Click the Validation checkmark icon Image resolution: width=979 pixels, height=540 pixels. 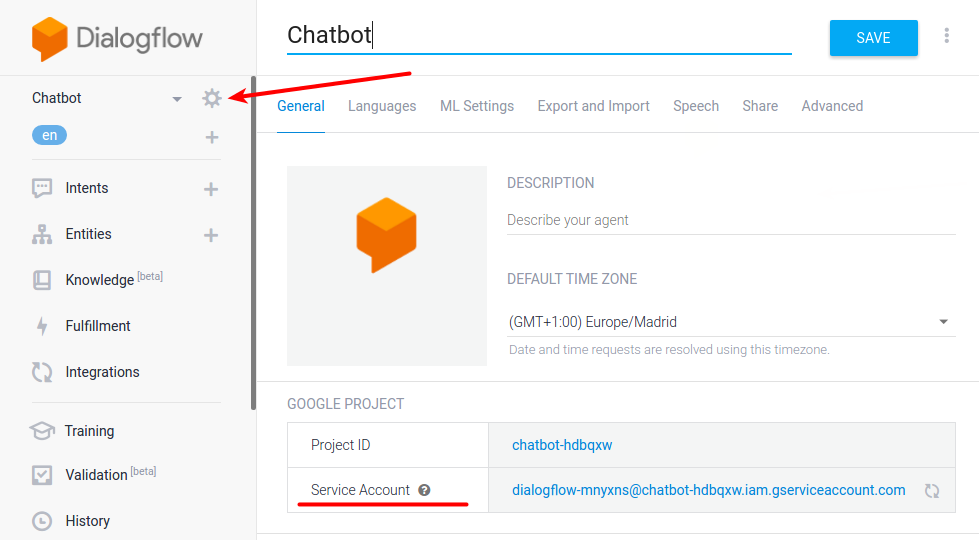42,475
